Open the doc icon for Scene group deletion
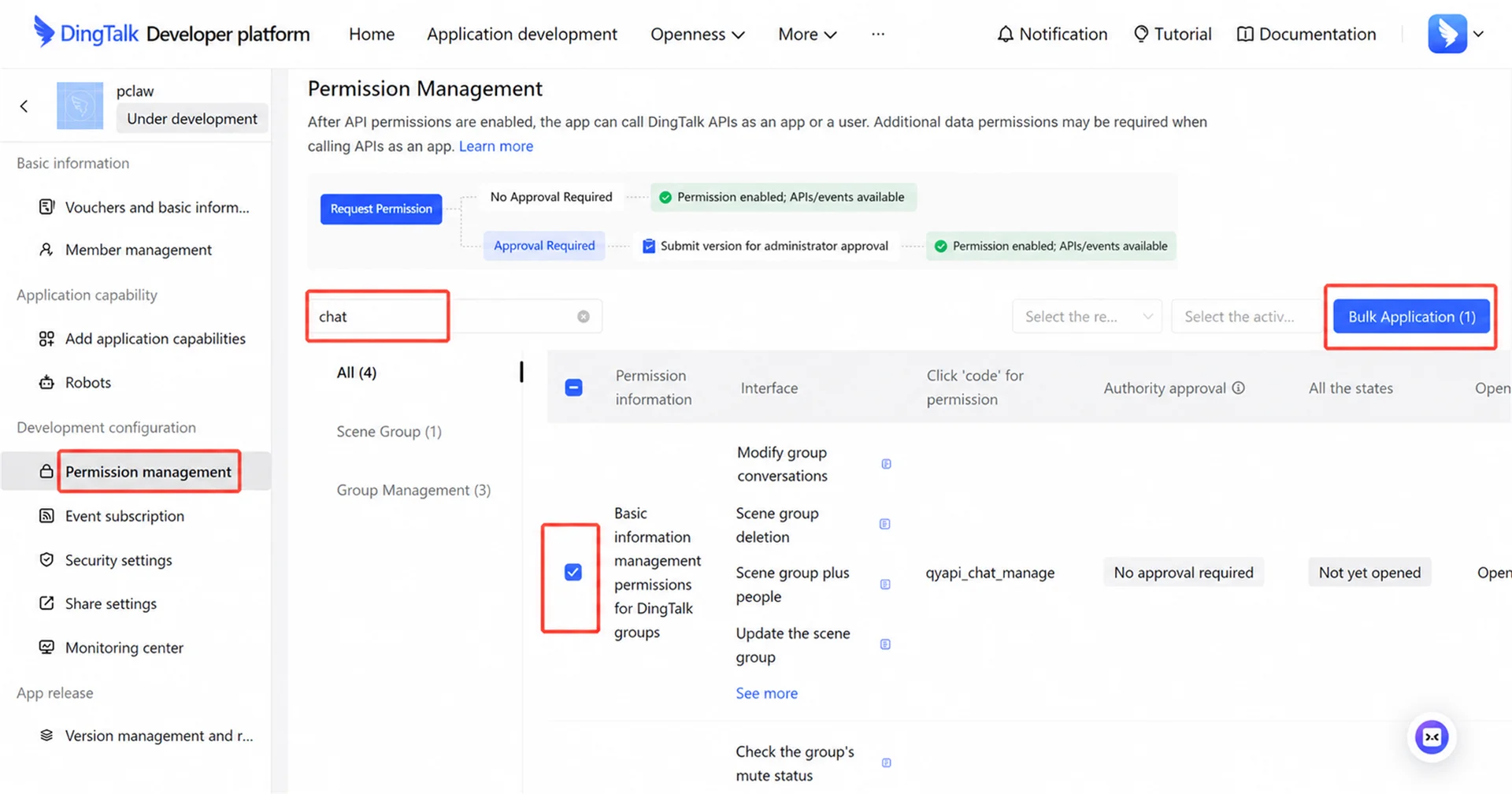Screen dimensions: 1512x794 885,525
